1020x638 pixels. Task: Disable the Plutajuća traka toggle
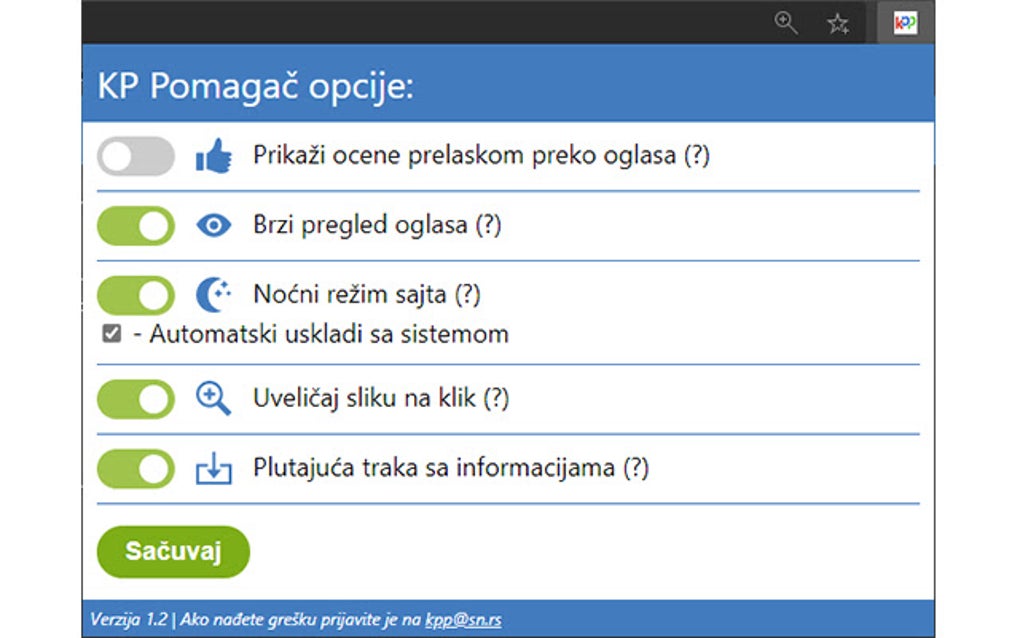click(x=136, y=468)
